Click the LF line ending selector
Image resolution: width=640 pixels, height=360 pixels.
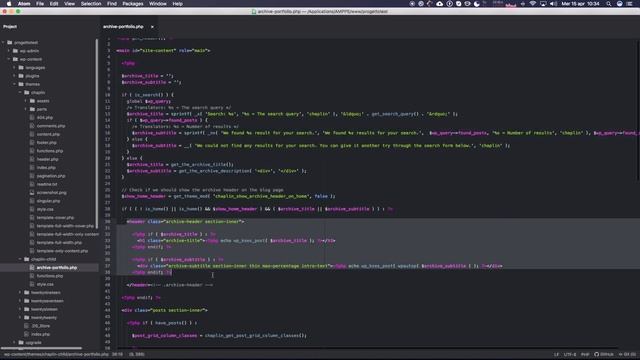(x=556, y=355)
